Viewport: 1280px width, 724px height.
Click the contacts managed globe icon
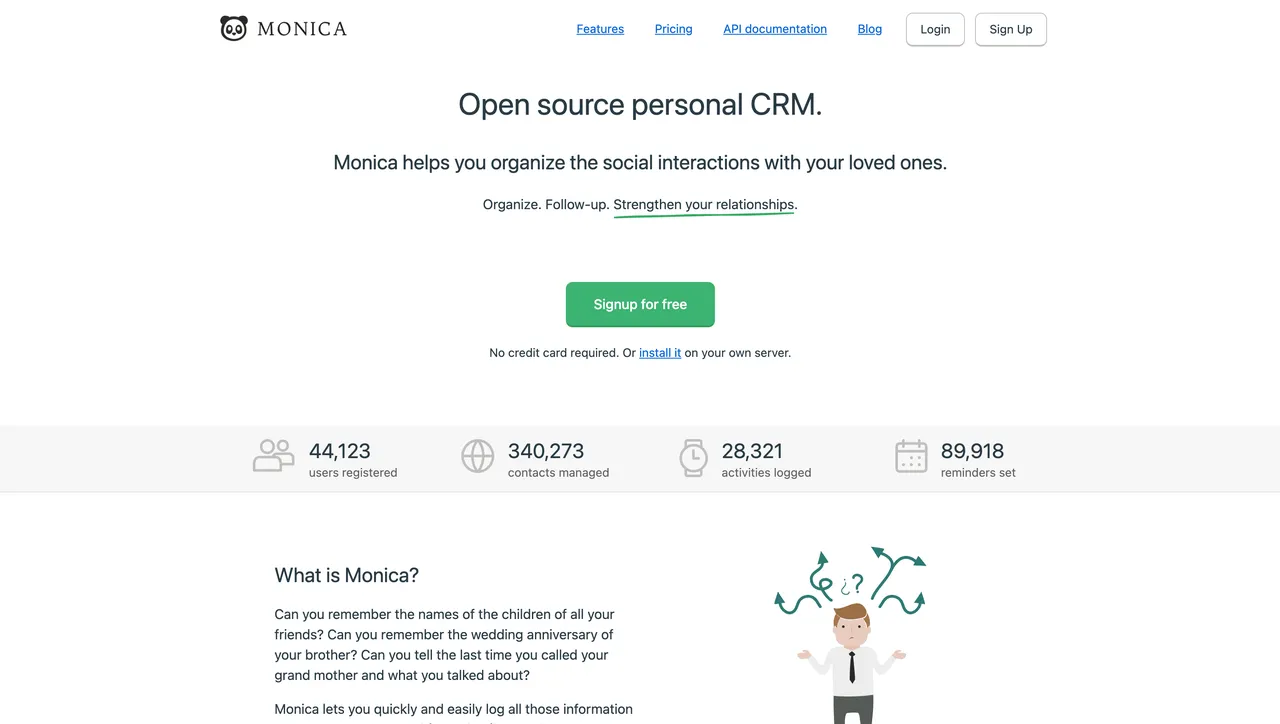(x=478, y=456)
